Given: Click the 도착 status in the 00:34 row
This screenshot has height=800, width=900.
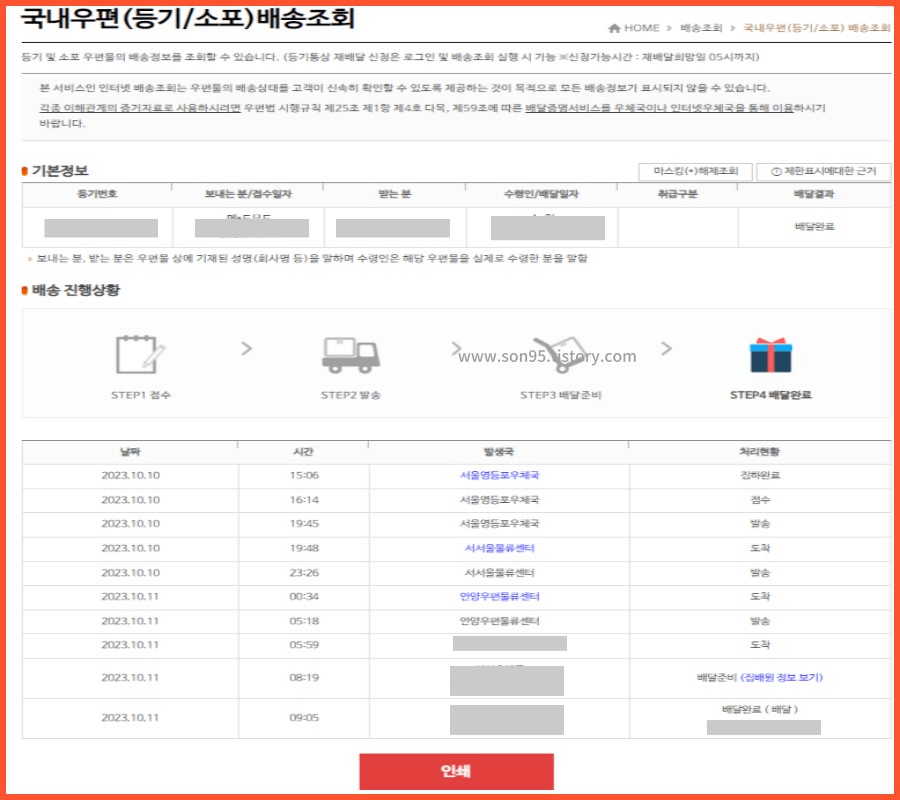Looking at the screenshot, I should point(760,596).
